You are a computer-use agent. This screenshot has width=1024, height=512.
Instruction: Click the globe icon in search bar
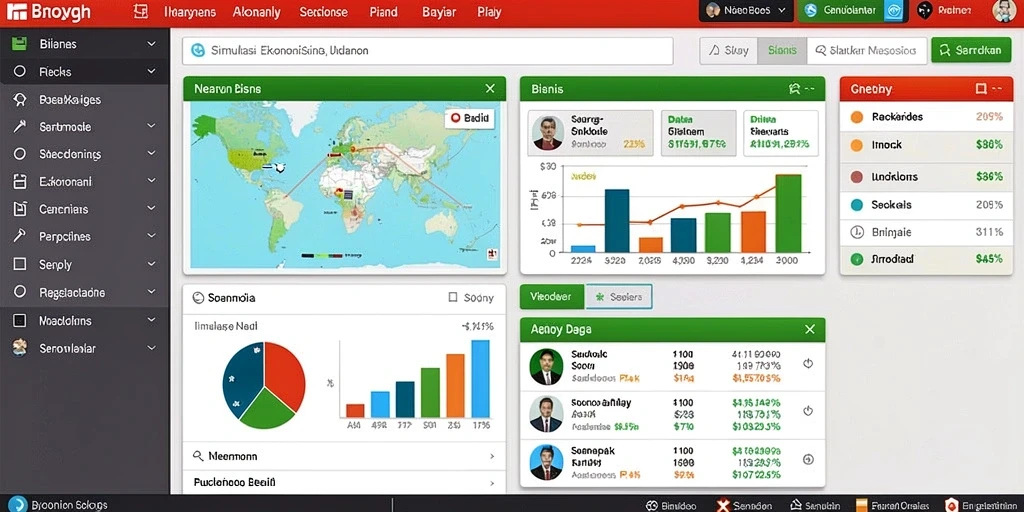click(198, 50)
